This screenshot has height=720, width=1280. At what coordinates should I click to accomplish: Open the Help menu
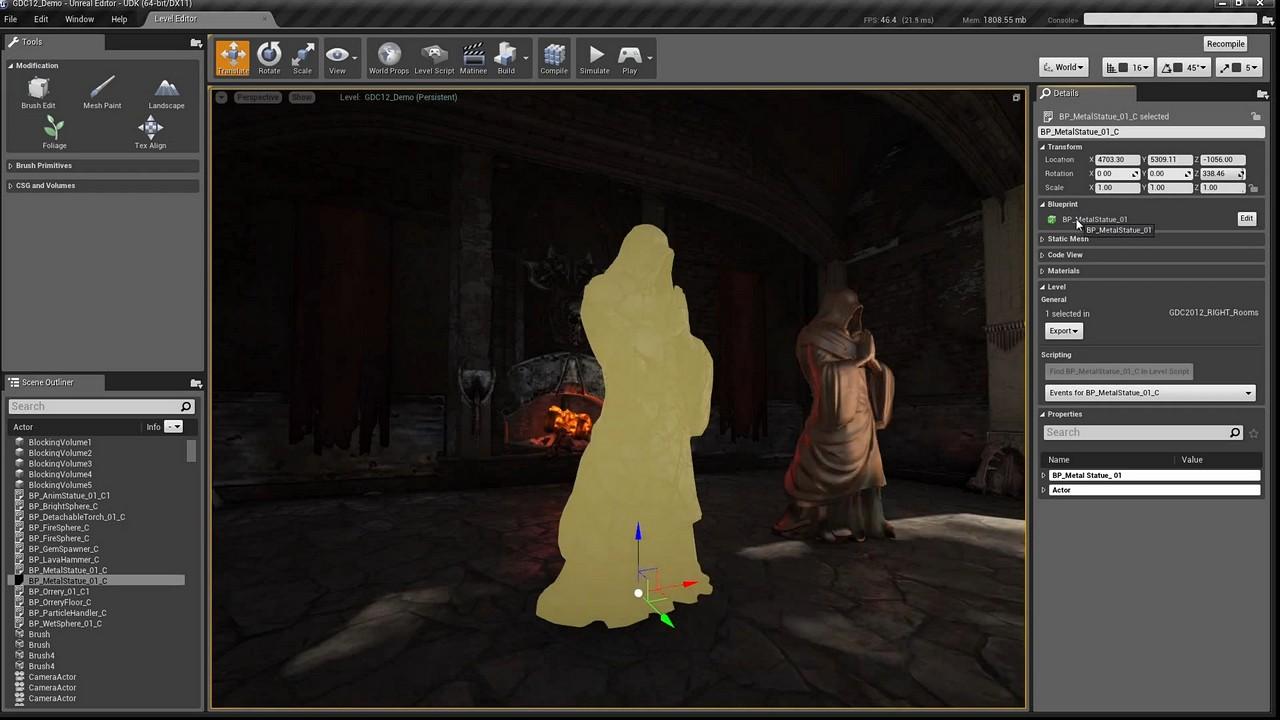(119, 19)
